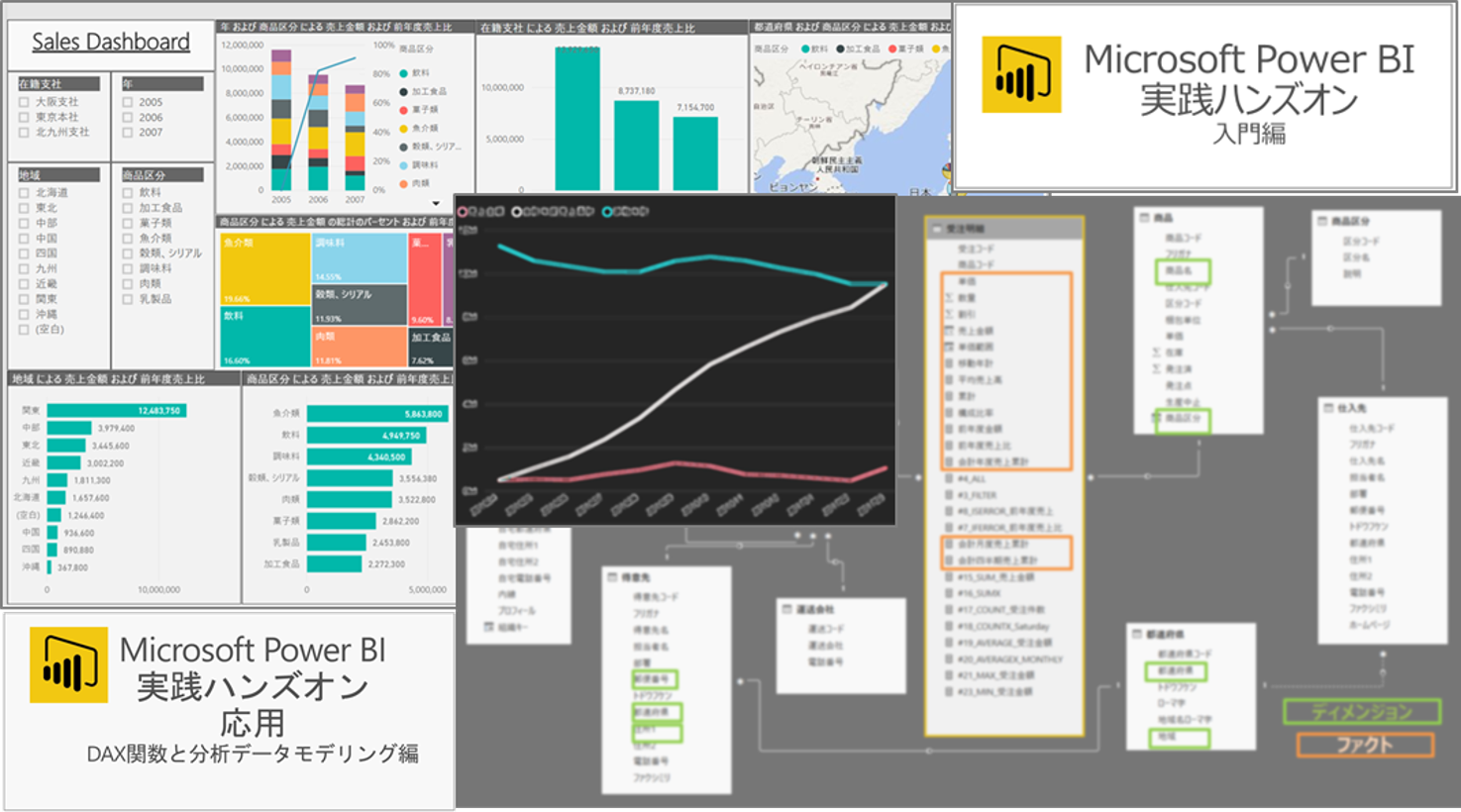Click the Power BI logo beside 入門編
The image size is (1461, 812).
1021,75
